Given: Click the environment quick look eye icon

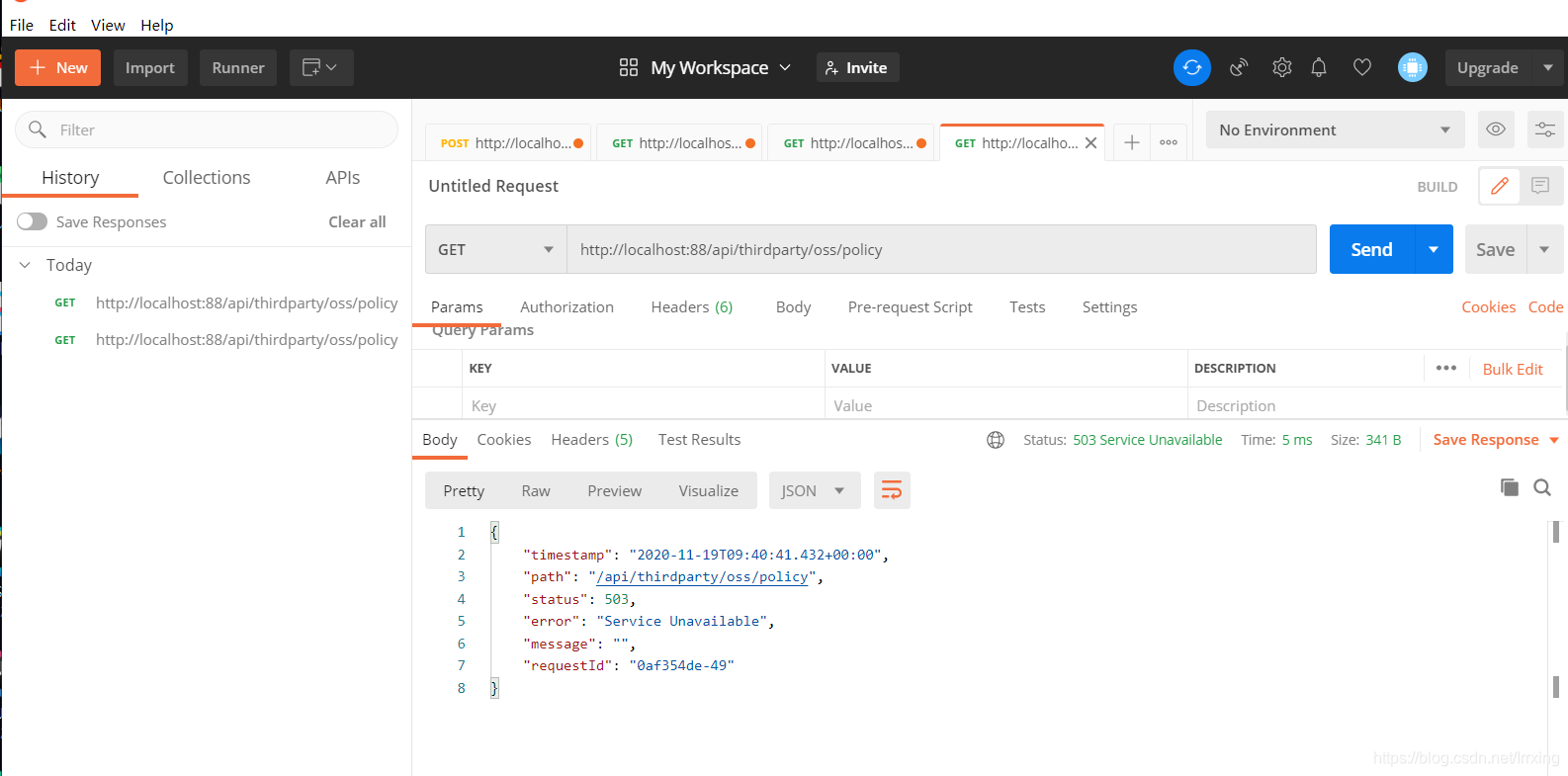Looking at the screenshot, I should (x=1496, y=129).
